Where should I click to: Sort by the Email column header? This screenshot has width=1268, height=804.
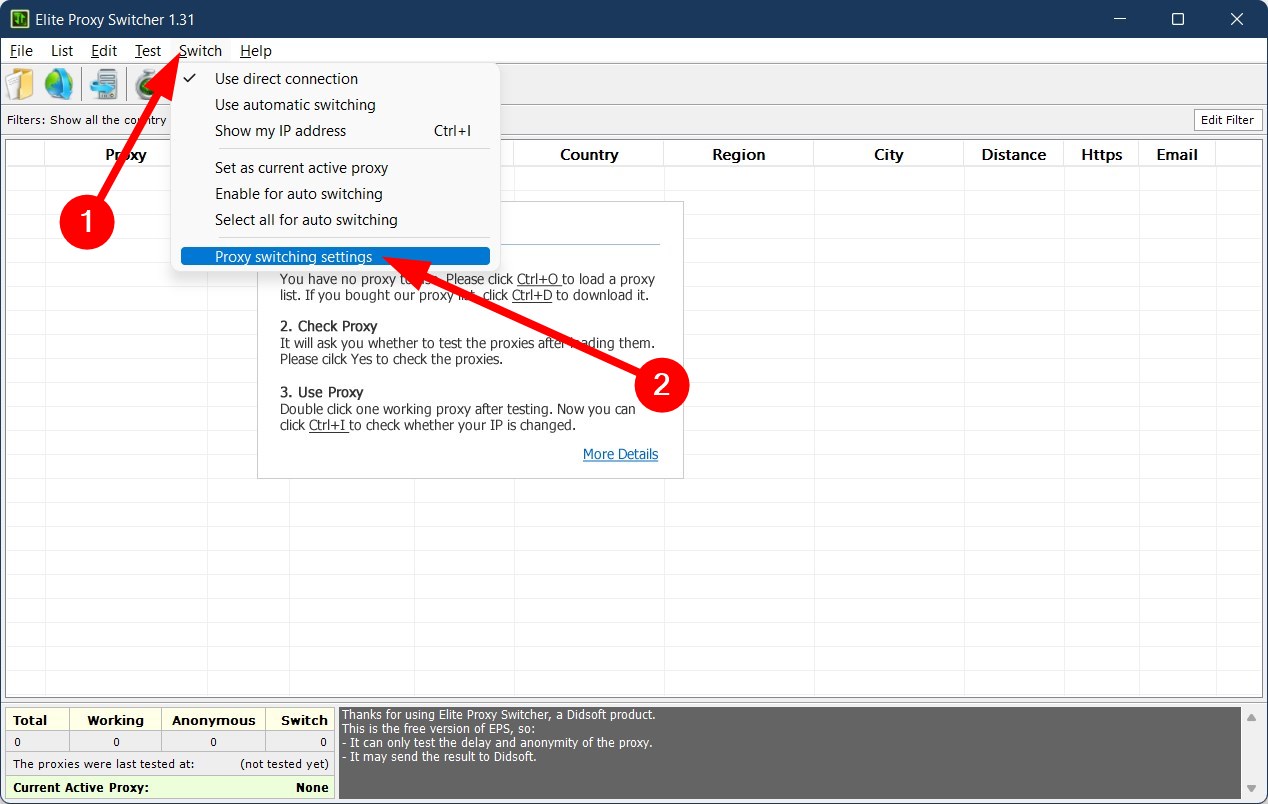coord(1177,155)
